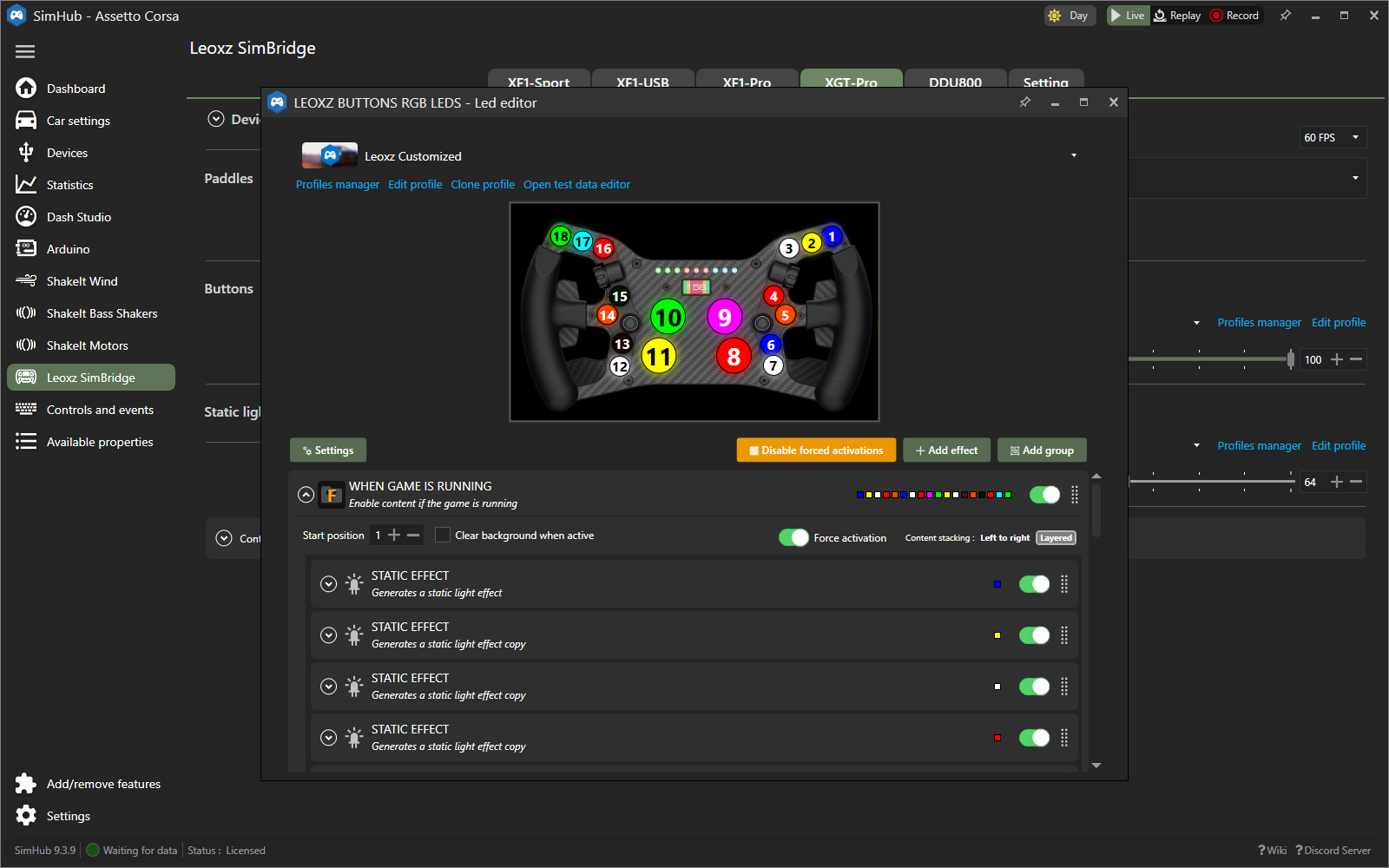Open the Clone profile link
Image resolution: width=1389 pixels, height=868 pixels.
483,185
